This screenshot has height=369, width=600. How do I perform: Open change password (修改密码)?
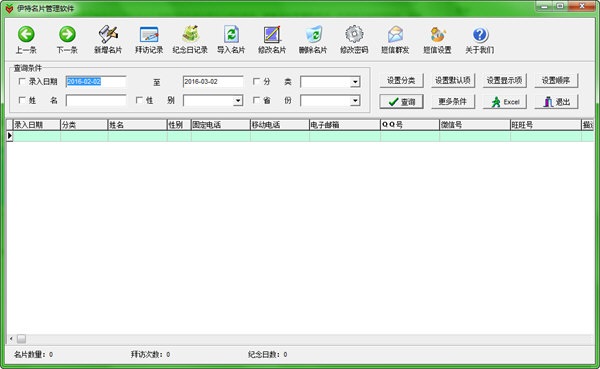pyautogui.click(x=354, y=40)
